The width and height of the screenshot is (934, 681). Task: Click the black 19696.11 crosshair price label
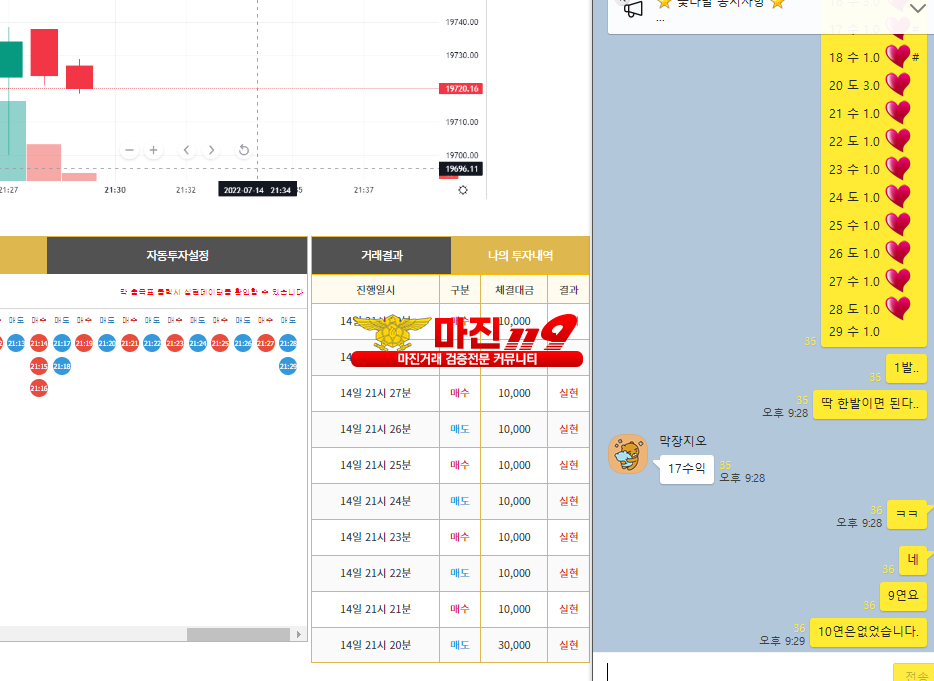click(461, 169)
